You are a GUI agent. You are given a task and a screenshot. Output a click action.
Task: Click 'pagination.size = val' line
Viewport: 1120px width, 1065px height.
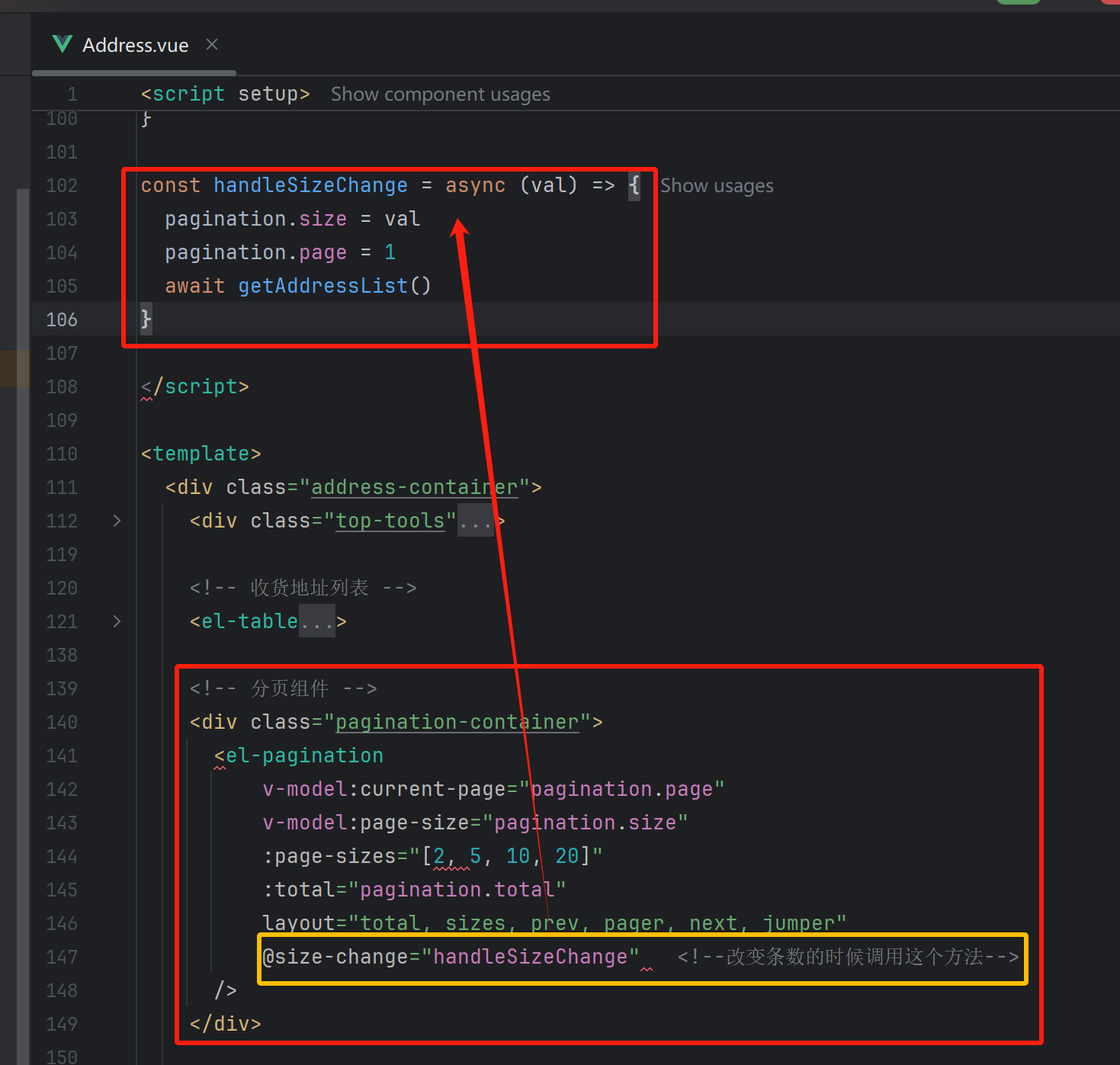click(293, 219)
